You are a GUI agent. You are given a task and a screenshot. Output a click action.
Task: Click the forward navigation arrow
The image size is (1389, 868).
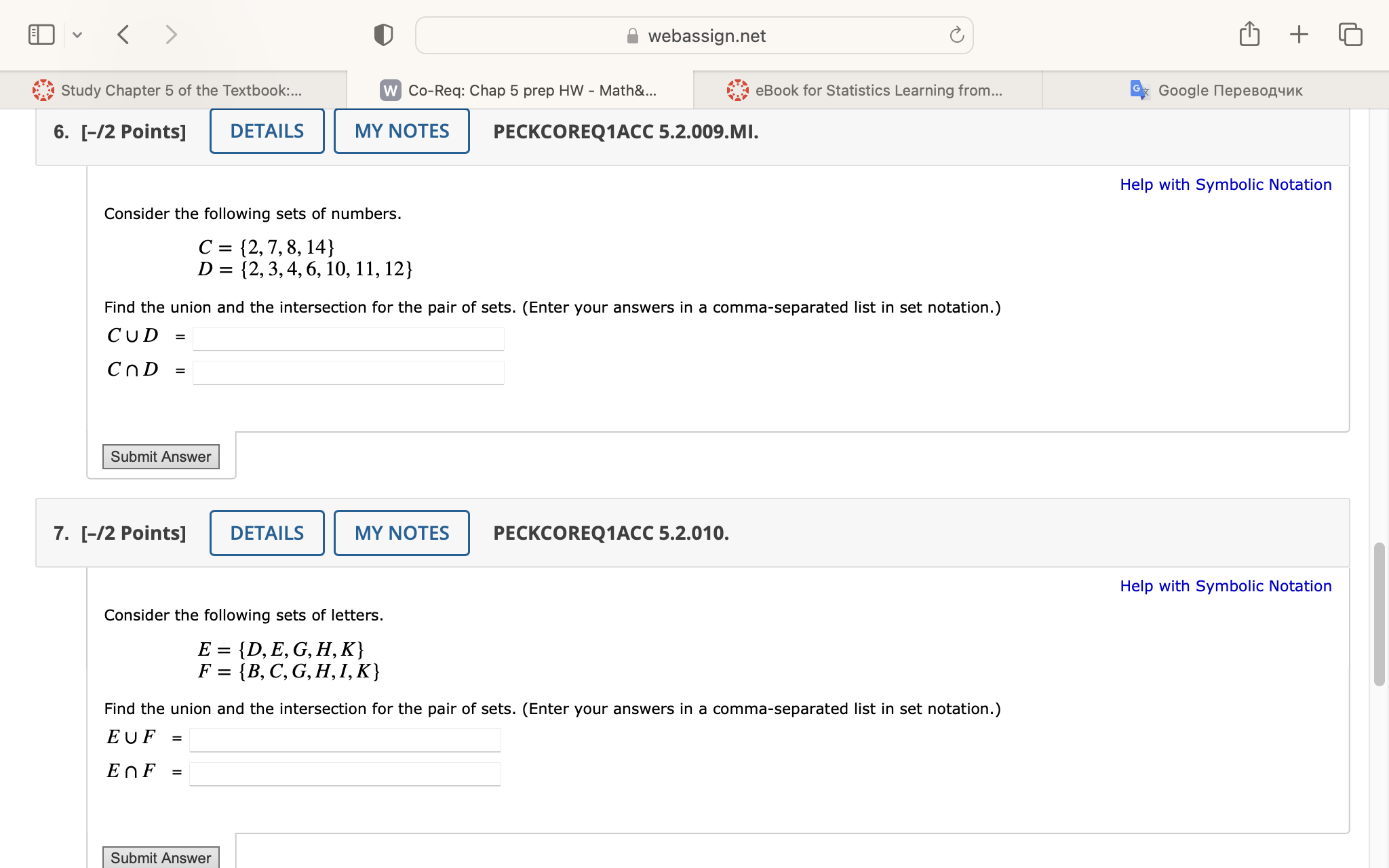(x=171, y=35)
